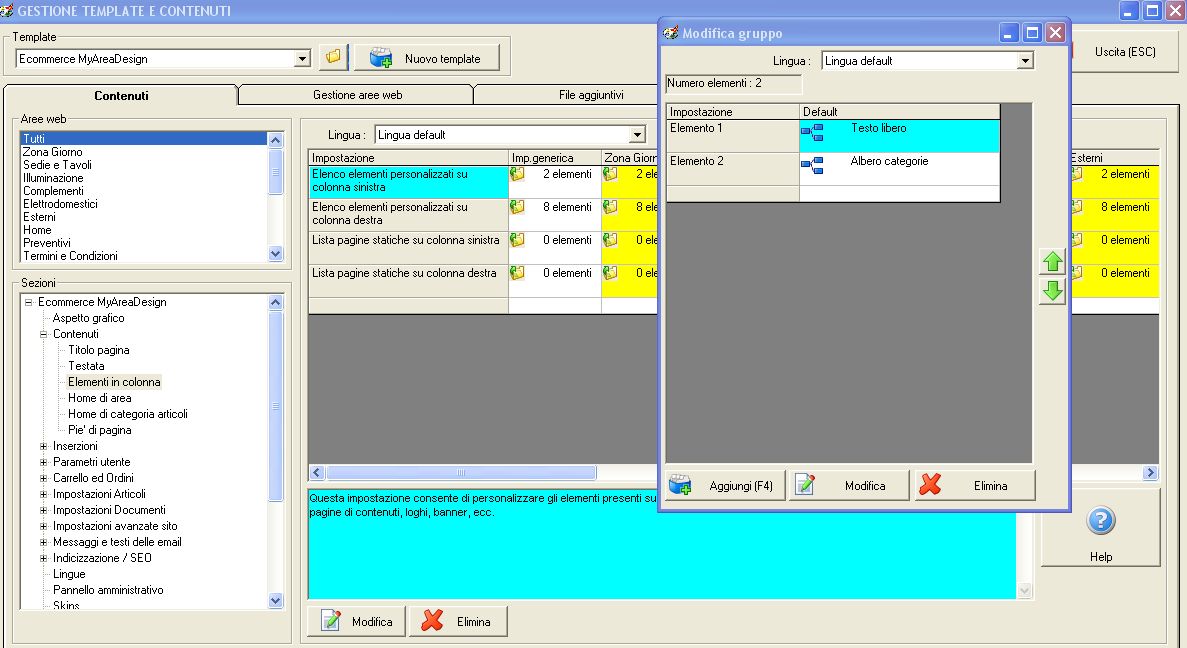Select Elenco elementi personalizzati su colonna destra row
Image resolution: width=1187 pixels, height=648 pixels.
coord(408,214)
